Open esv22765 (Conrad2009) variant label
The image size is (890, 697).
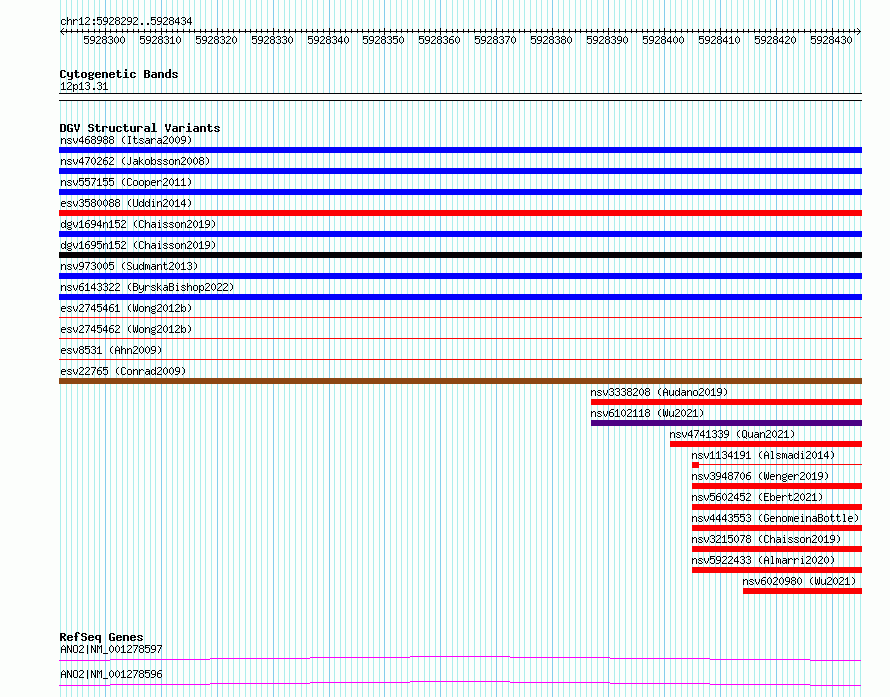pos(123,371)
